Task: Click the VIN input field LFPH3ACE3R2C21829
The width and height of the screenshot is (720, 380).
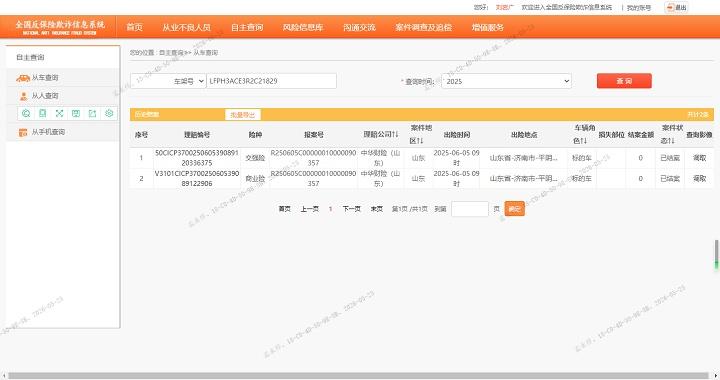Action: [271, 81]
